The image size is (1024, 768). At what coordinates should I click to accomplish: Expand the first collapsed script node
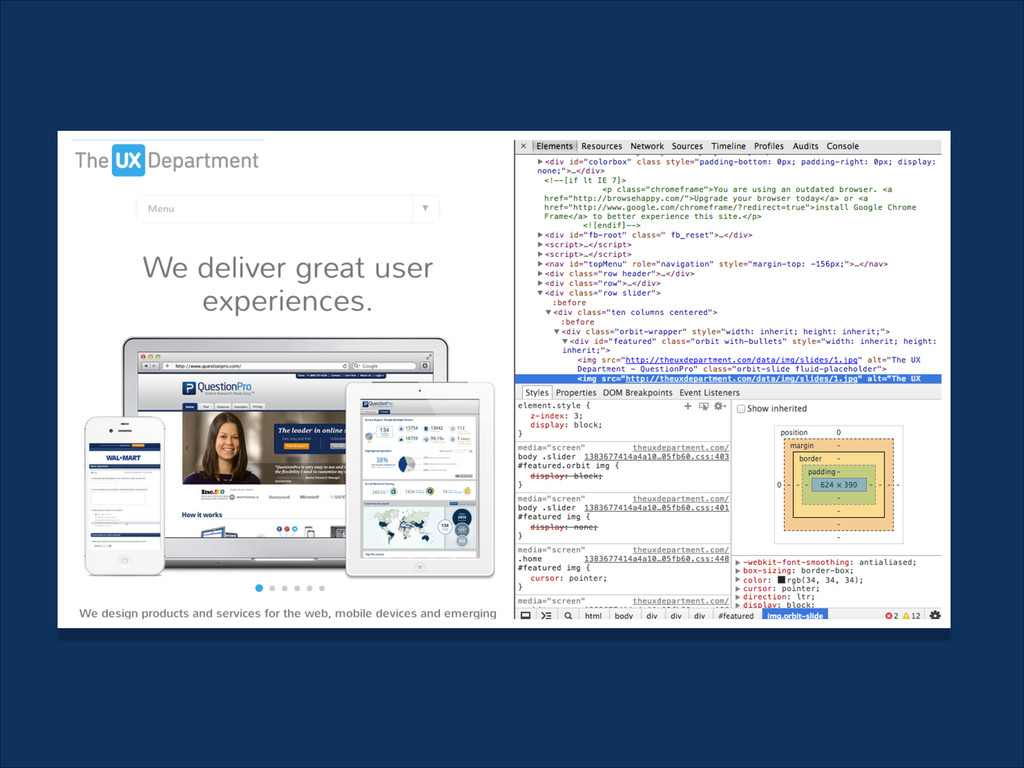pyautogui.click(x=540, y=245)
